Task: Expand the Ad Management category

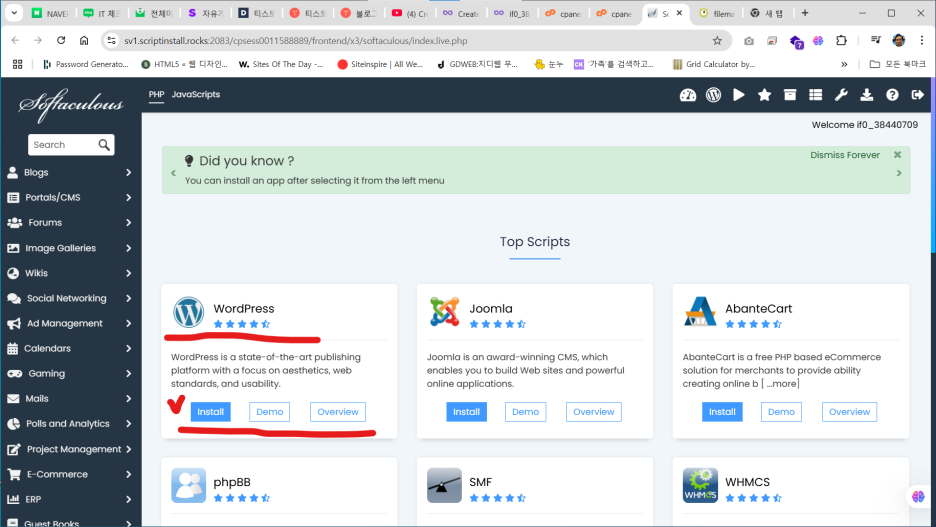Action: pos(70,323)
